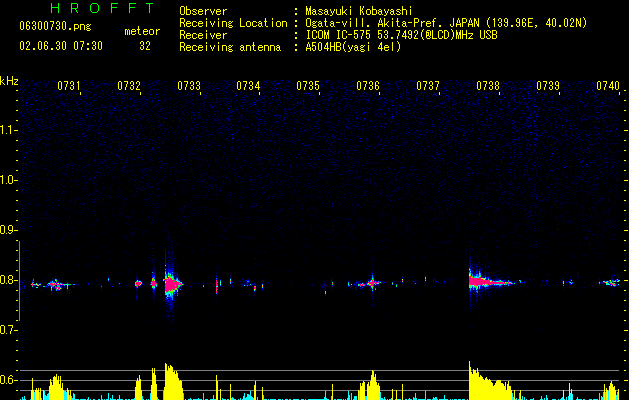The height and width of the screenshot is (400, 629).
Task: Click the 1.0 kHz axis label
Action: pyautogui.click(x=8, y=180)
